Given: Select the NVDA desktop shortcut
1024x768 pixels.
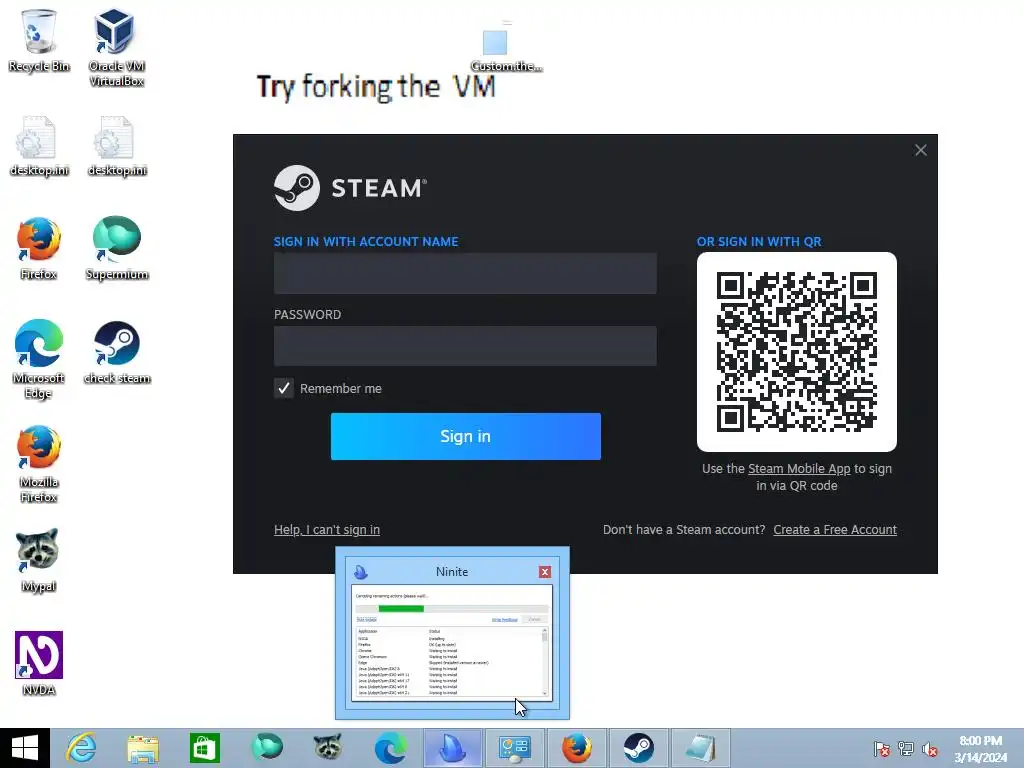Looking at the screenshot, I should point(39,663).
